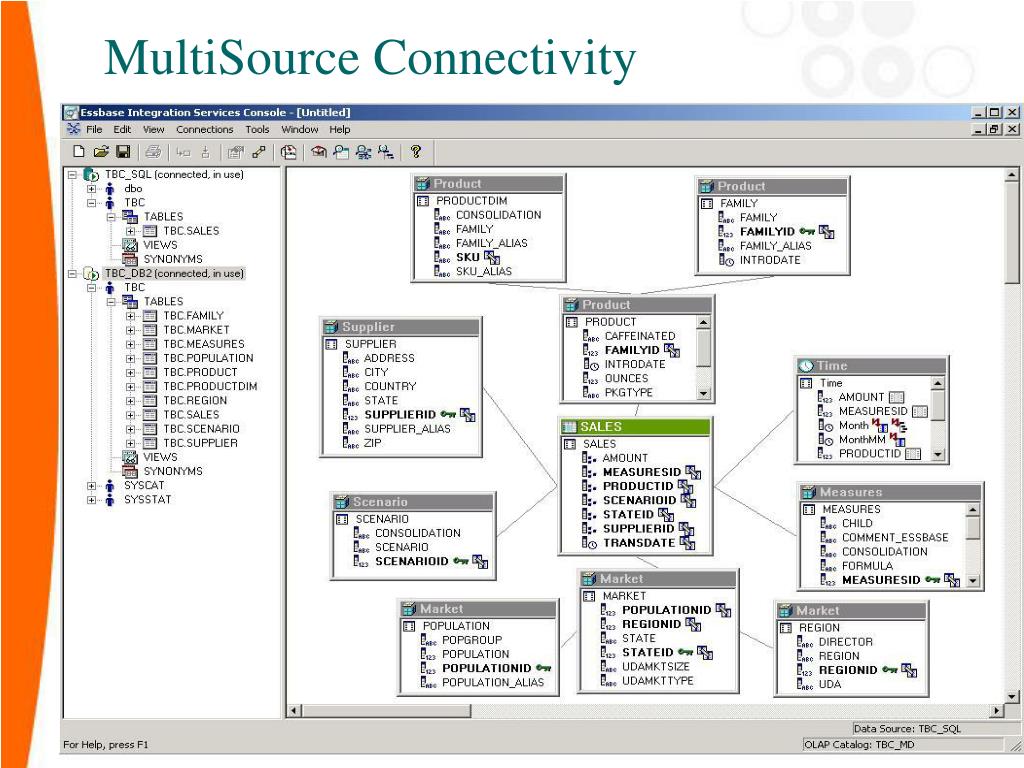The image size is (1024, 768).
Task: Click the Scenario table title bar
Action: (x=413, y=502)
